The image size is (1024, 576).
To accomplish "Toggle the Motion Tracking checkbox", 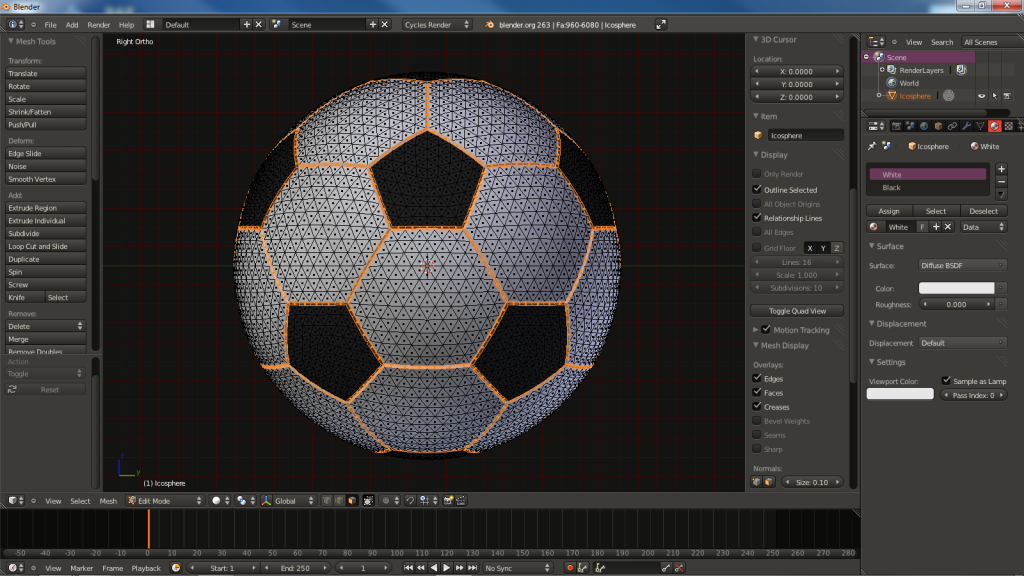I will pyautogui.click(x=766, y=330).
